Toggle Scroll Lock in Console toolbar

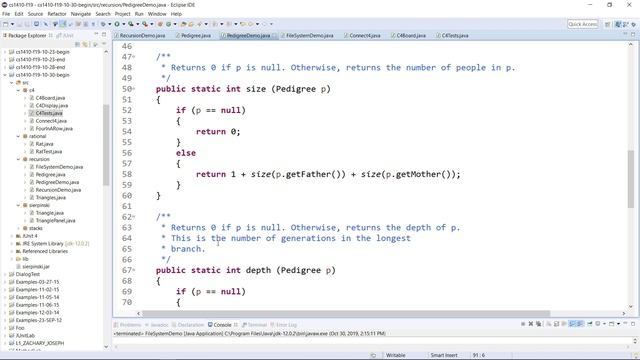[556, 324]
